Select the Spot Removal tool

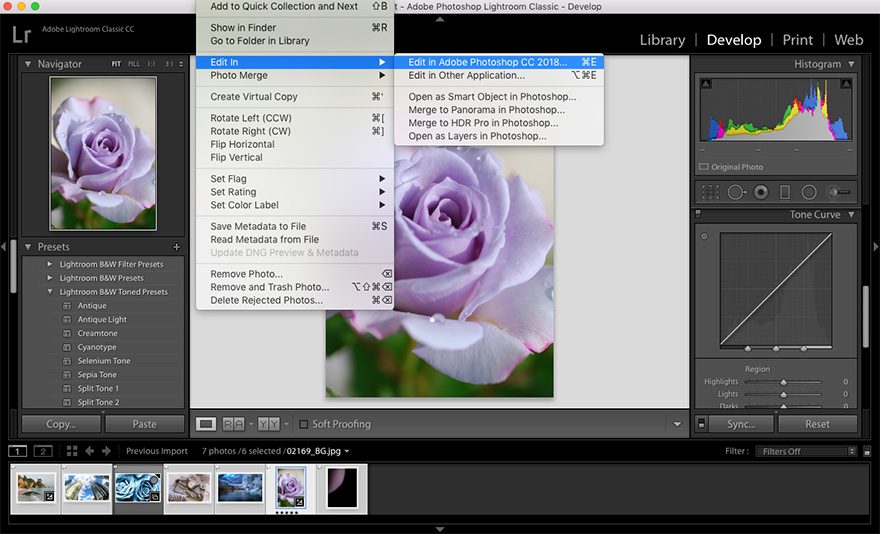[737, 192]
